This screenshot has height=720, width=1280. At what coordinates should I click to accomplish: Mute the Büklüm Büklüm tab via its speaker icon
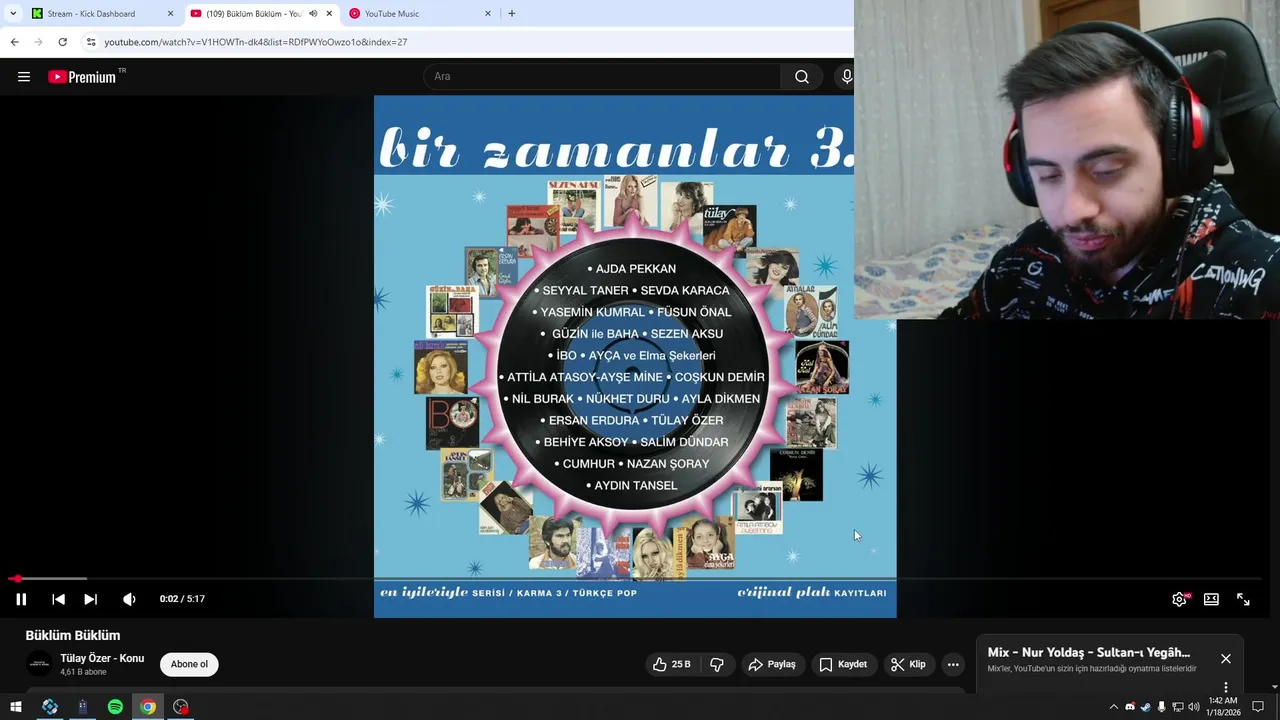point(313,14)
